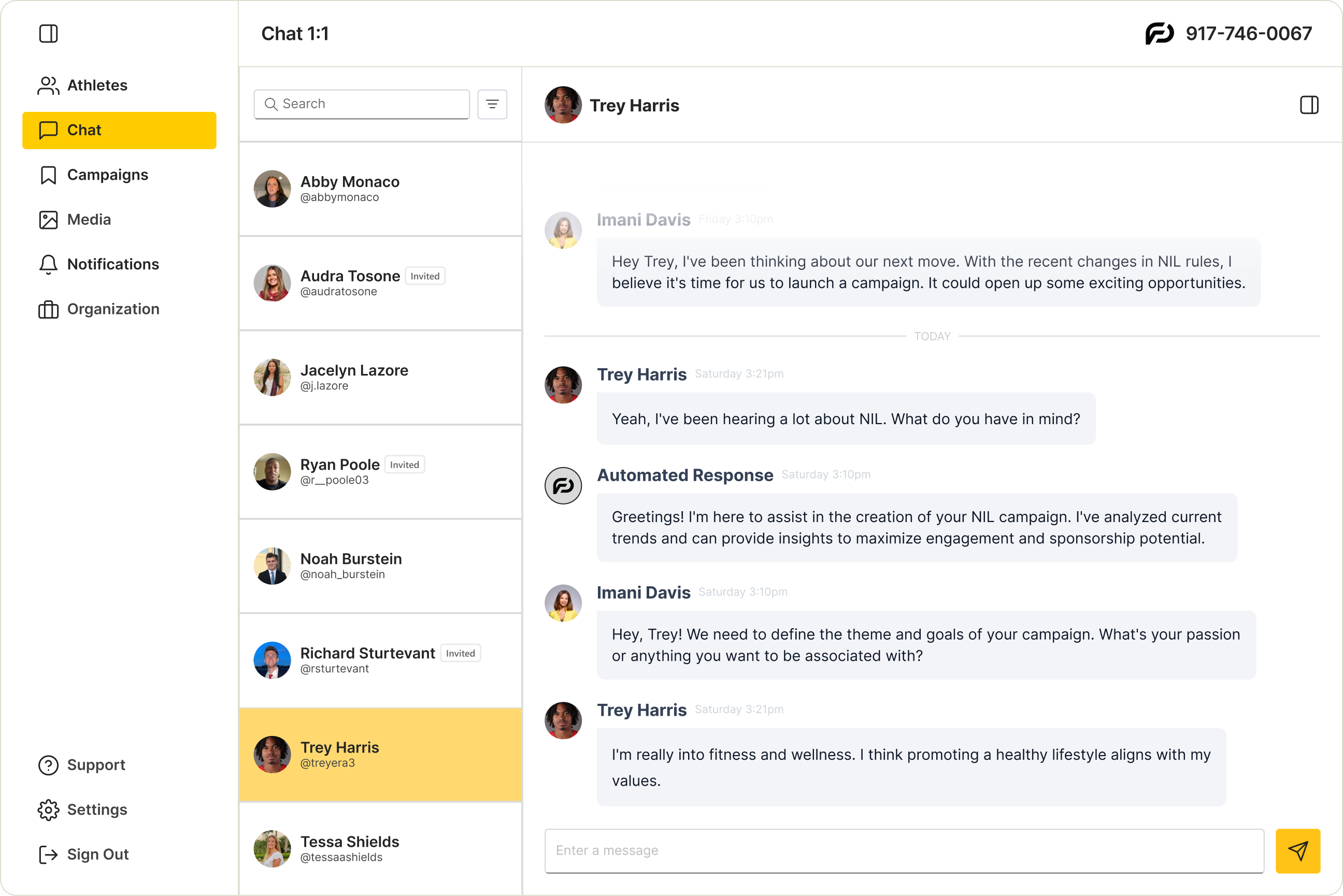Click message about fitness and wellness
This screenshot has width=1343, height=896.
911,768
